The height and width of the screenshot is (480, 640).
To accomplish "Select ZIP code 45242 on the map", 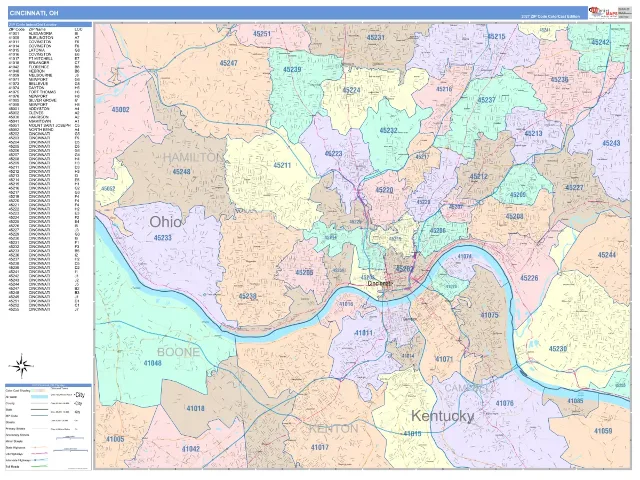I will [600, 42].
